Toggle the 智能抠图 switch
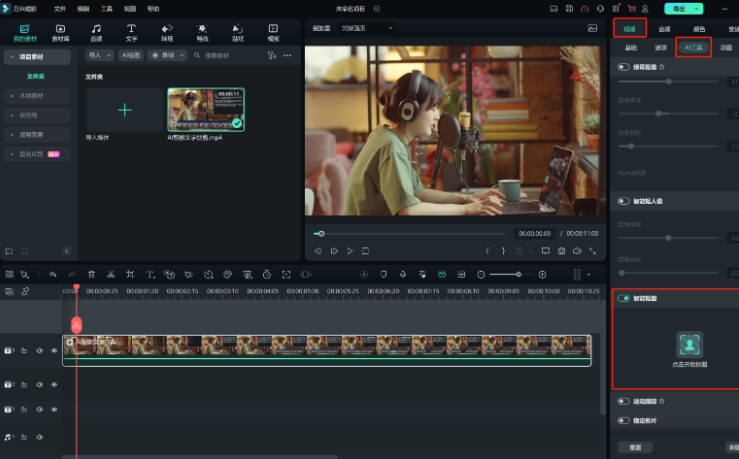 (624, 298)
